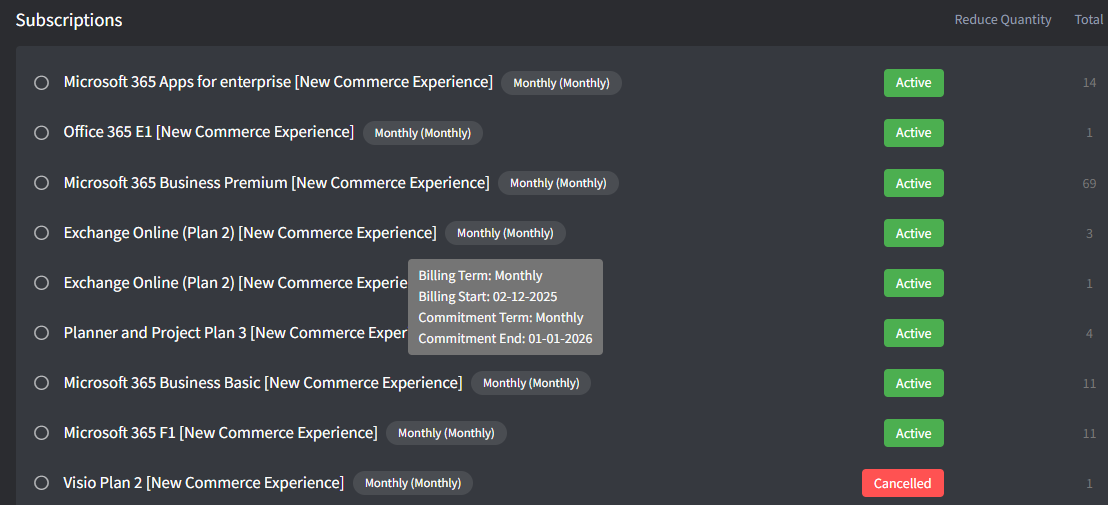The width and height of the screenshot is (1108, 505).
Task: Click the Billing Term tooltip box
Action: click(505, 307)
